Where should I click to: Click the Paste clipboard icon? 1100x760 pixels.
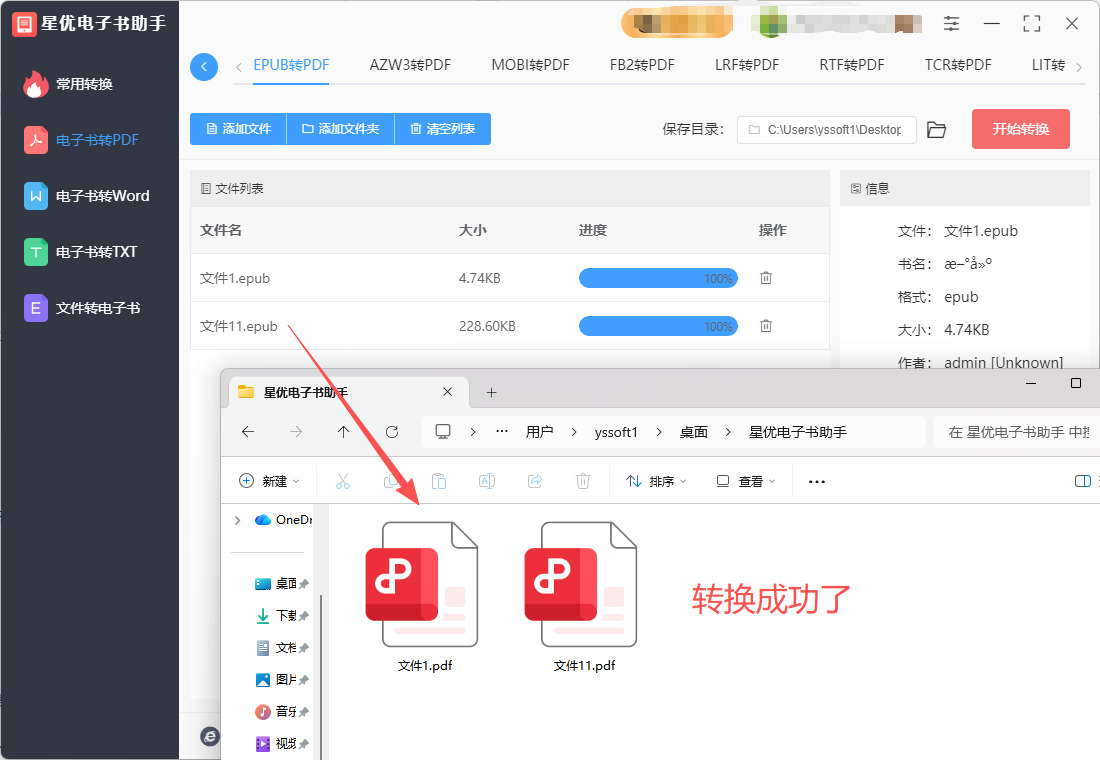point(438,481)
